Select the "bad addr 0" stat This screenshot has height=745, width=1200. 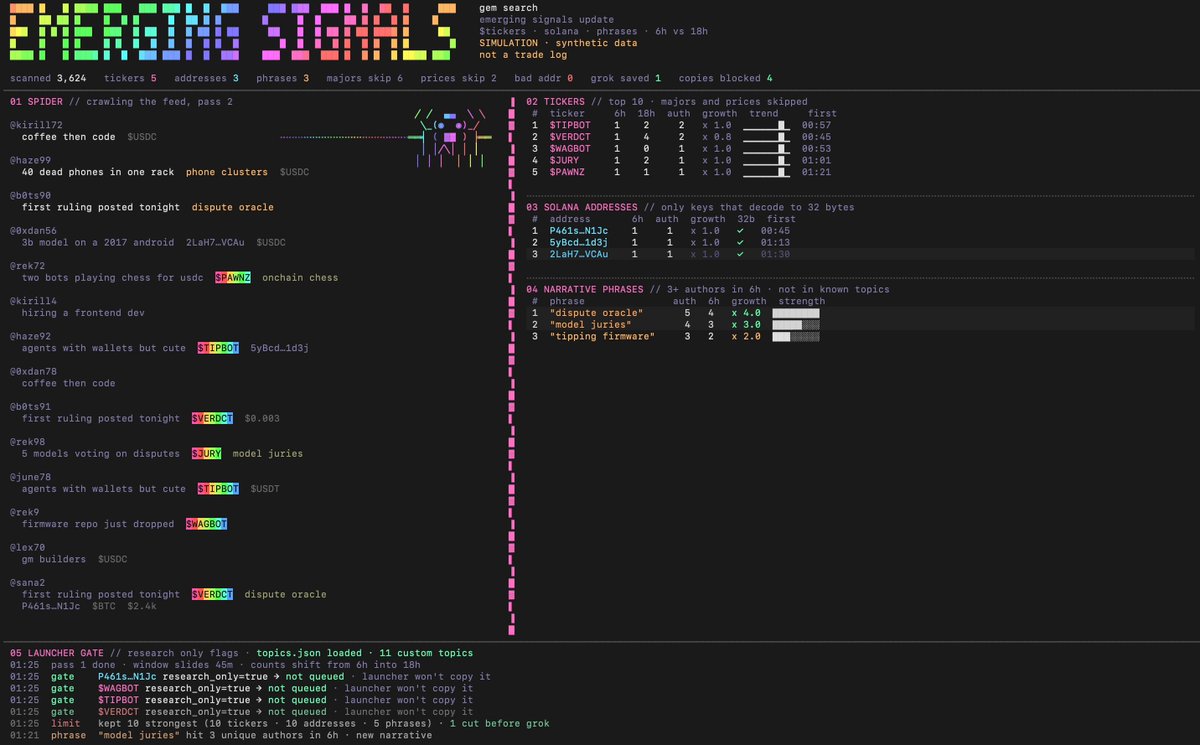pos(542,78)
